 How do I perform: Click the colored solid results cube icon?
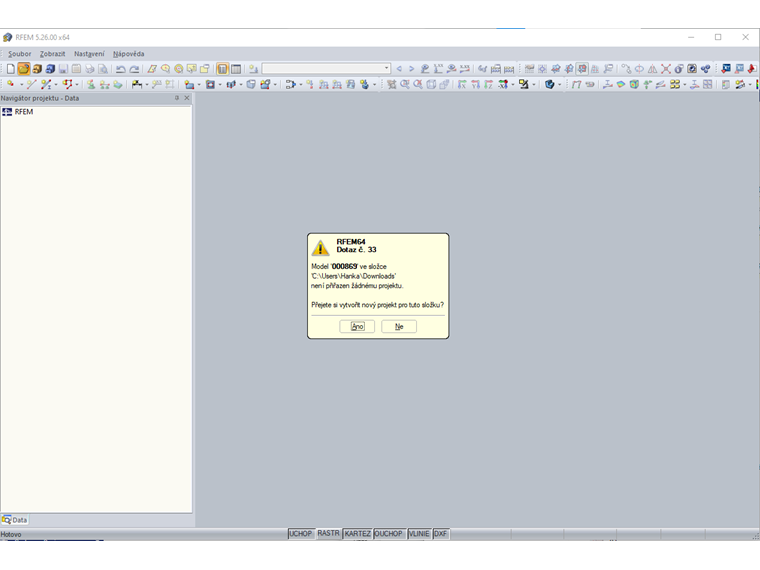click(x=634, y=84)
